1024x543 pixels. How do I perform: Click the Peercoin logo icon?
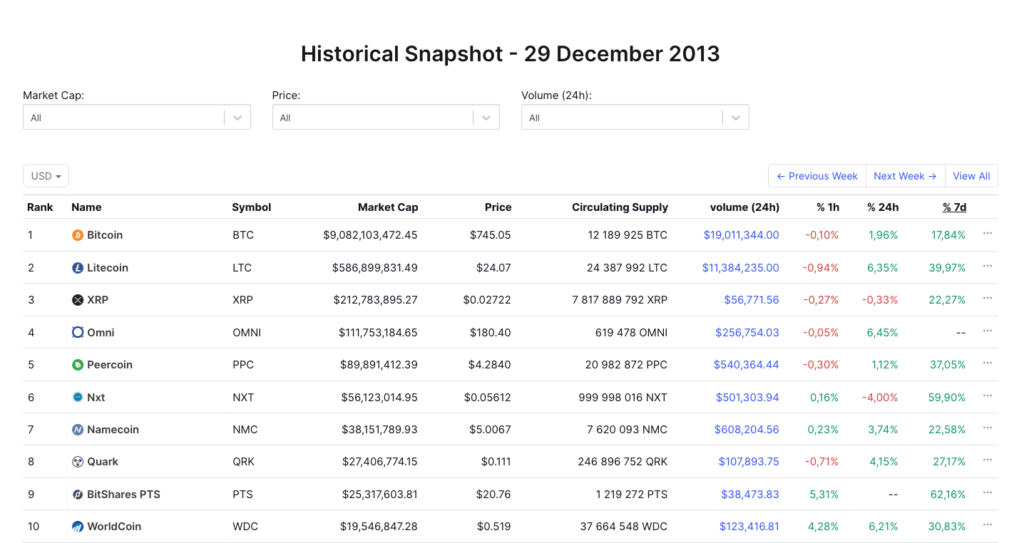78,365
